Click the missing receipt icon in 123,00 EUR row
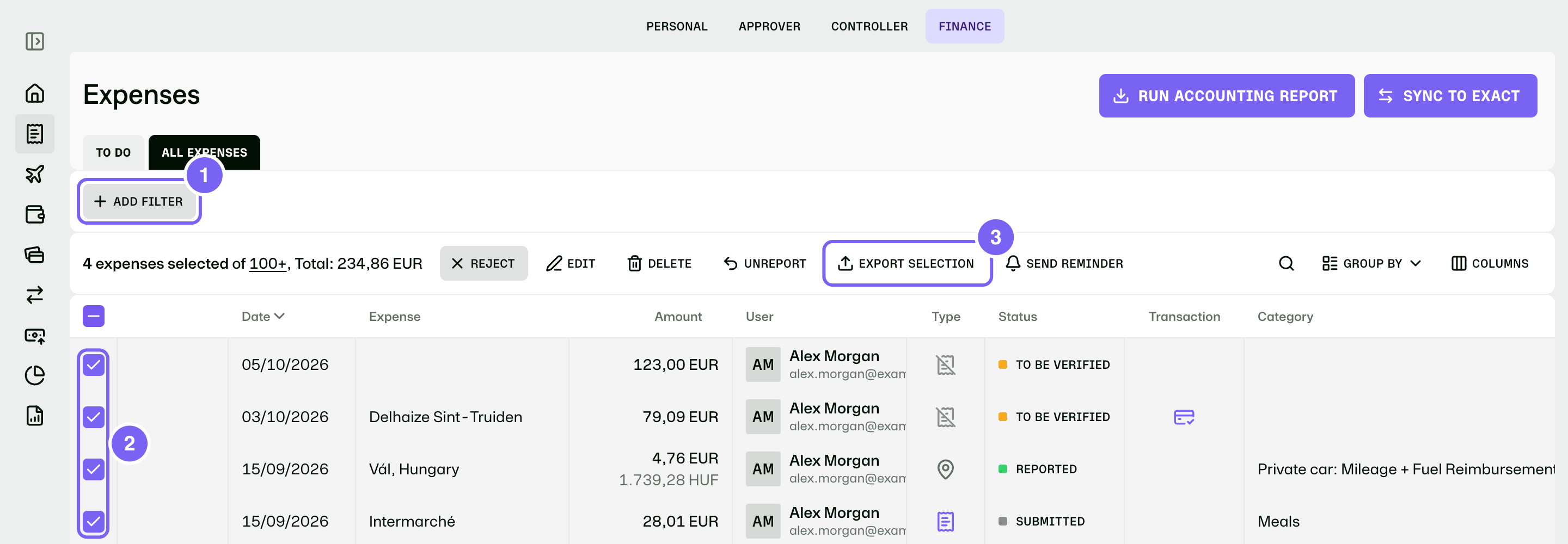 [x=945, y=364]
